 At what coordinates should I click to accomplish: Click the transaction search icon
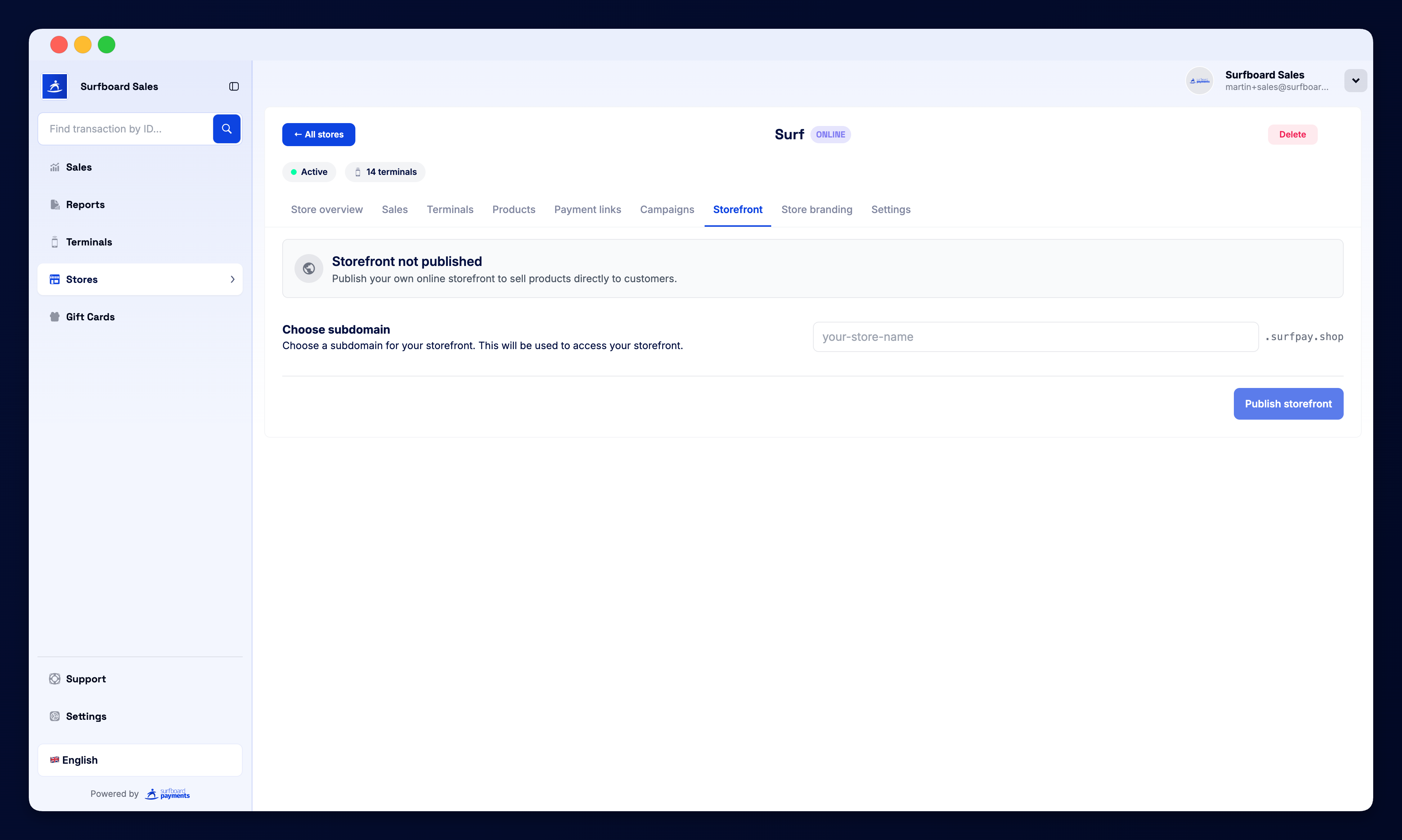tap(226, 128)
